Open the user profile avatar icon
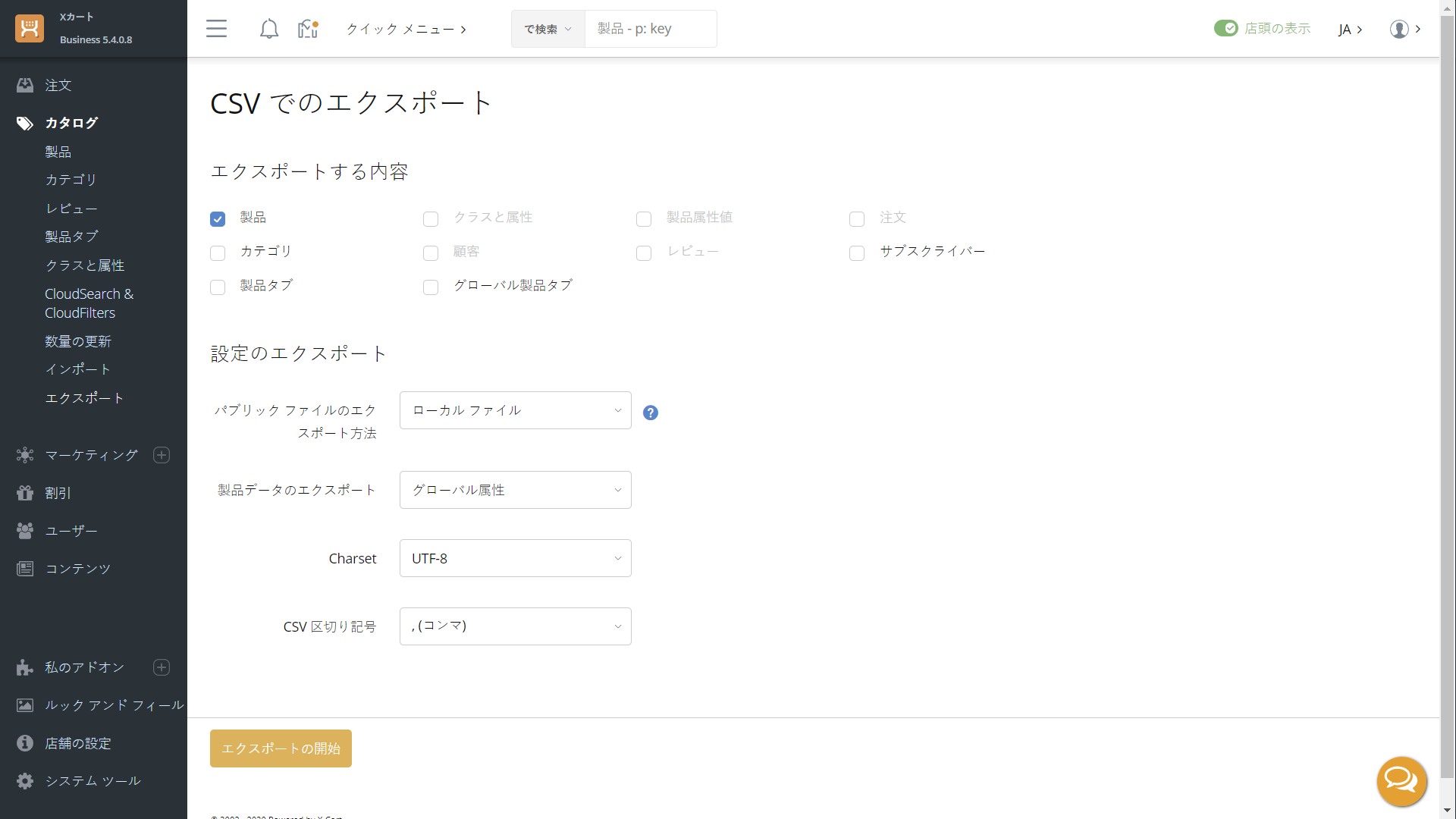This screenshot has height=819, width=1456. coord(1399,29)
